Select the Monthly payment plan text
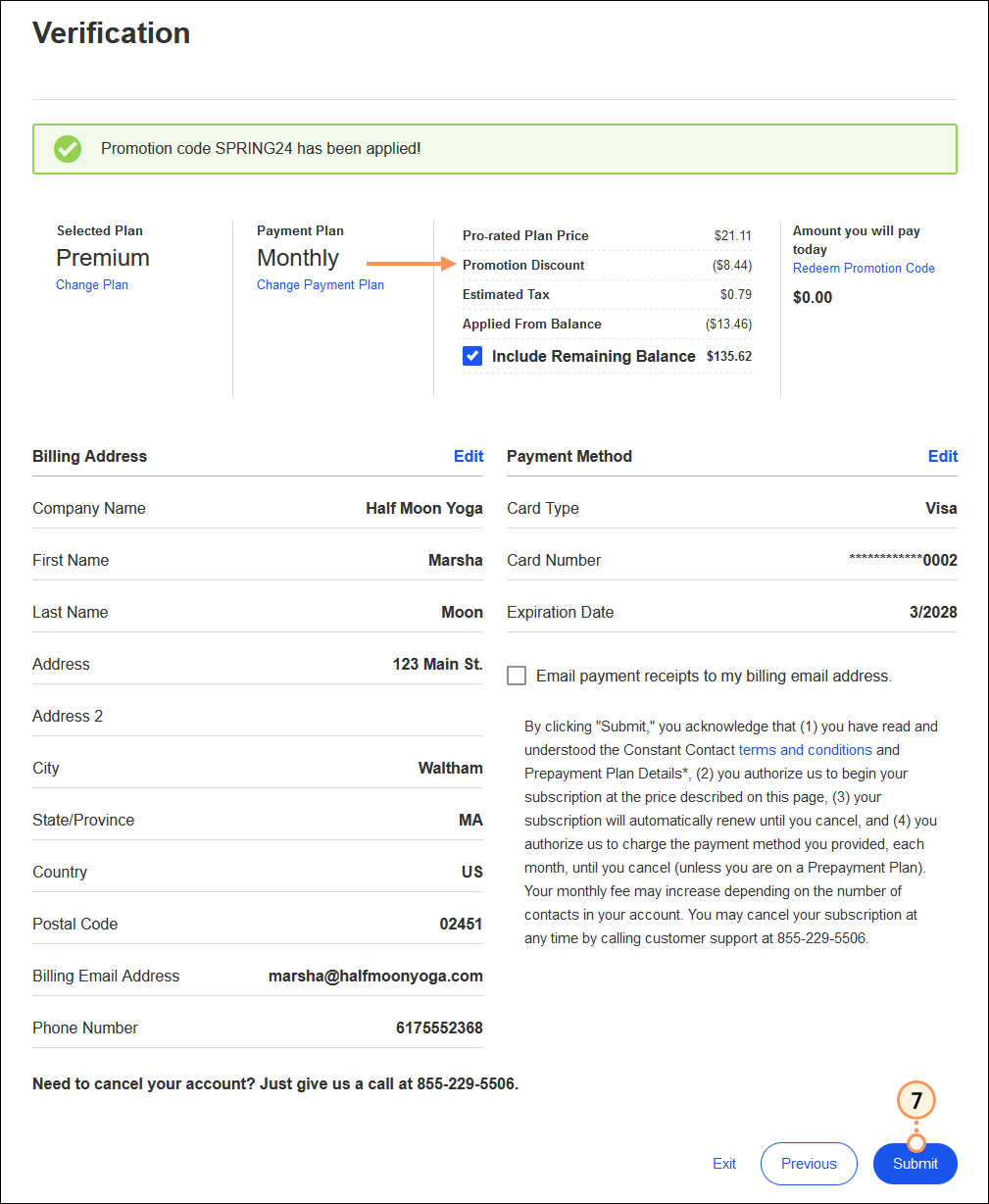The height and width of the screenshot is (1204, 989). [x=298, y=258]
